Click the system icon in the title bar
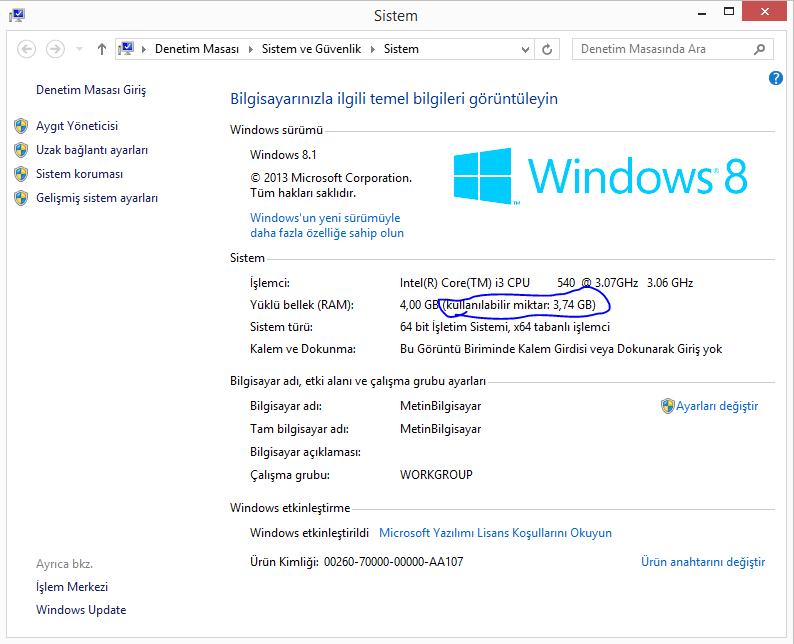 [17, 15]
